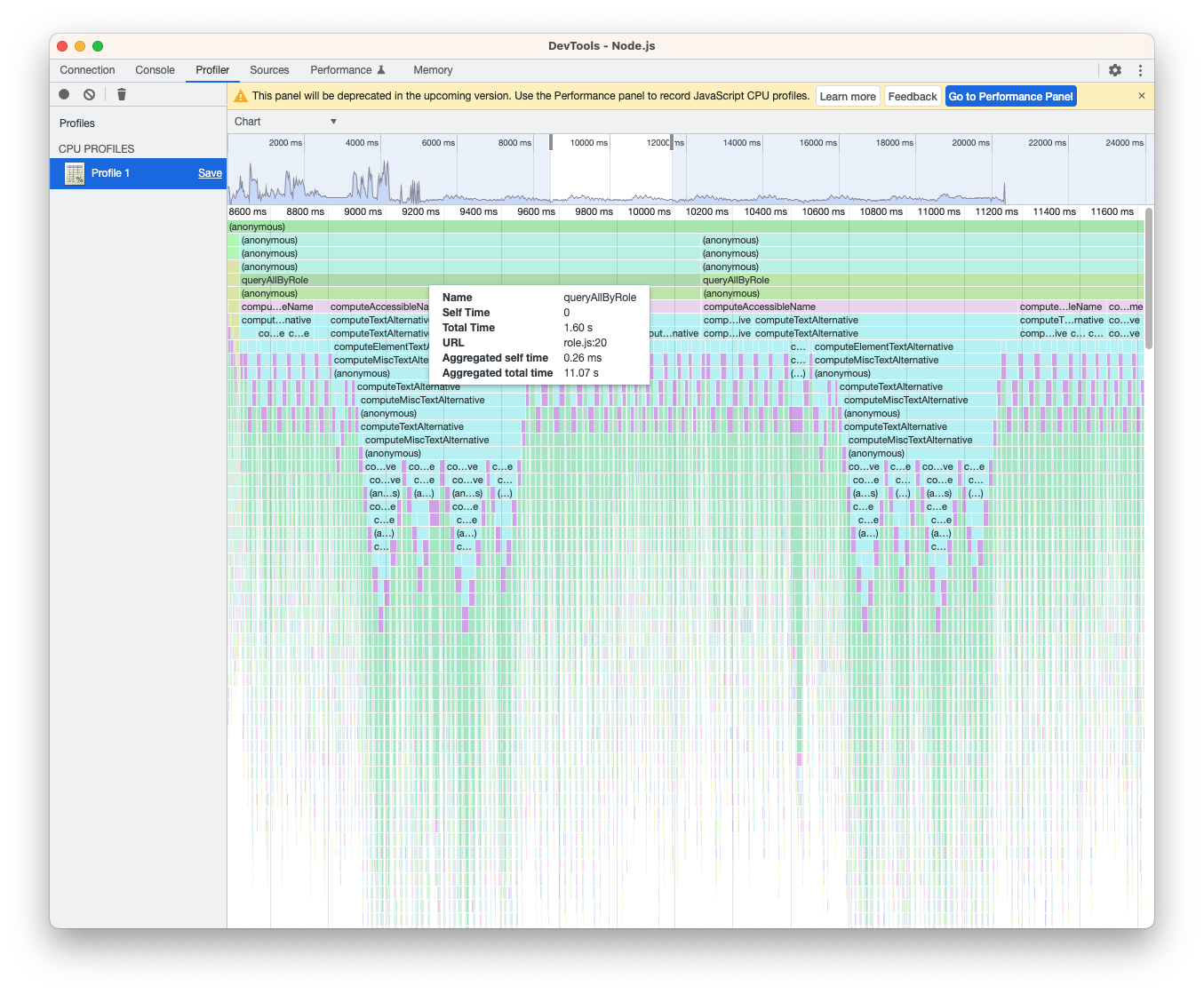Image resolution: width=1204 pixels, height=994 pixels.
Task: Go to the Sources tab
Action: tap(269, 70)
